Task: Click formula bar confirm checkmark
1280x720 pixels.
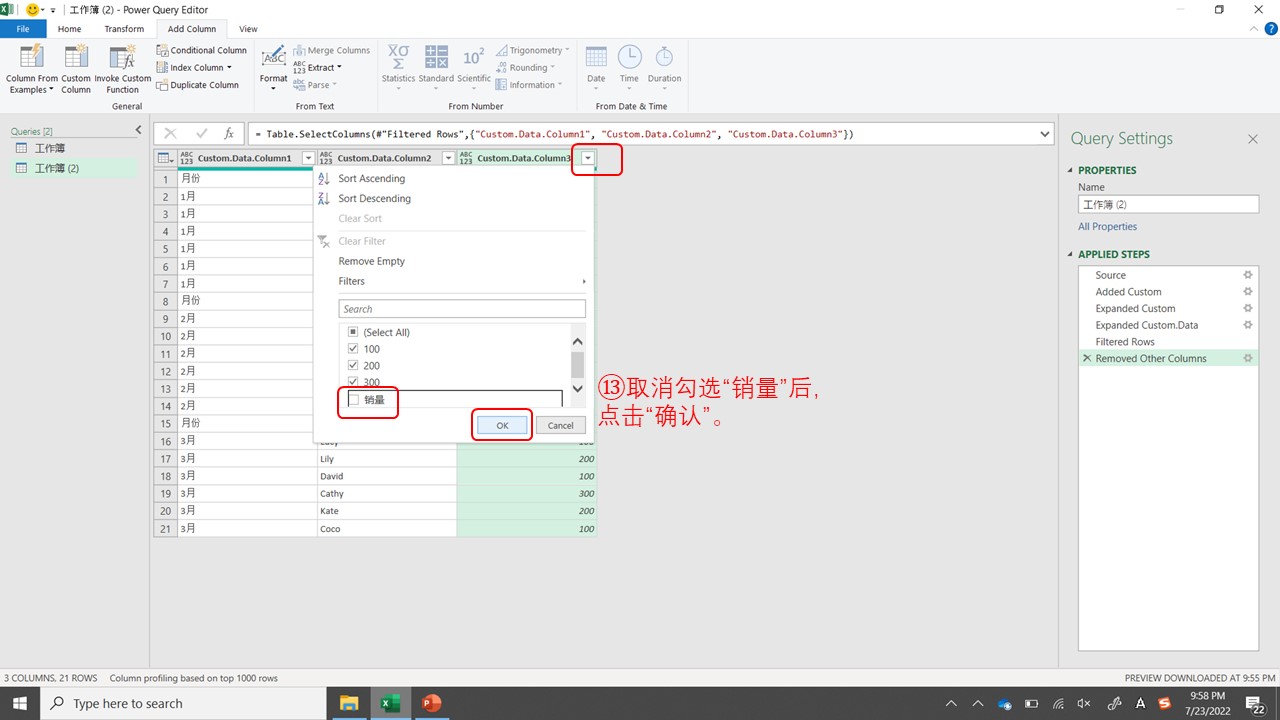Action: (201, 134)
